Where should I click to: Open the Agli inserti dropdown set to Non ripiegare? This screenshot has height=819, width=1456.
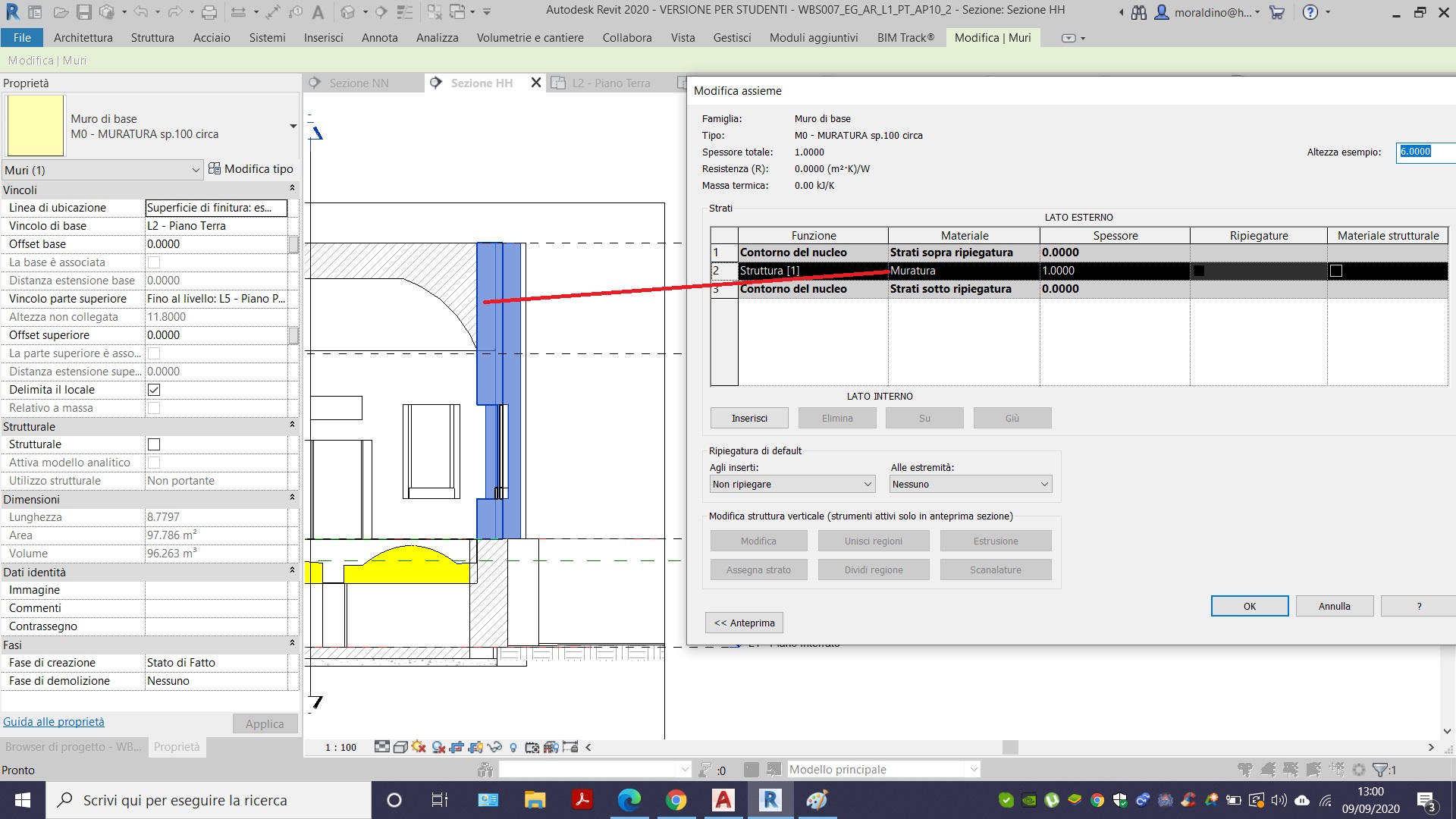(x=792, y=484)
